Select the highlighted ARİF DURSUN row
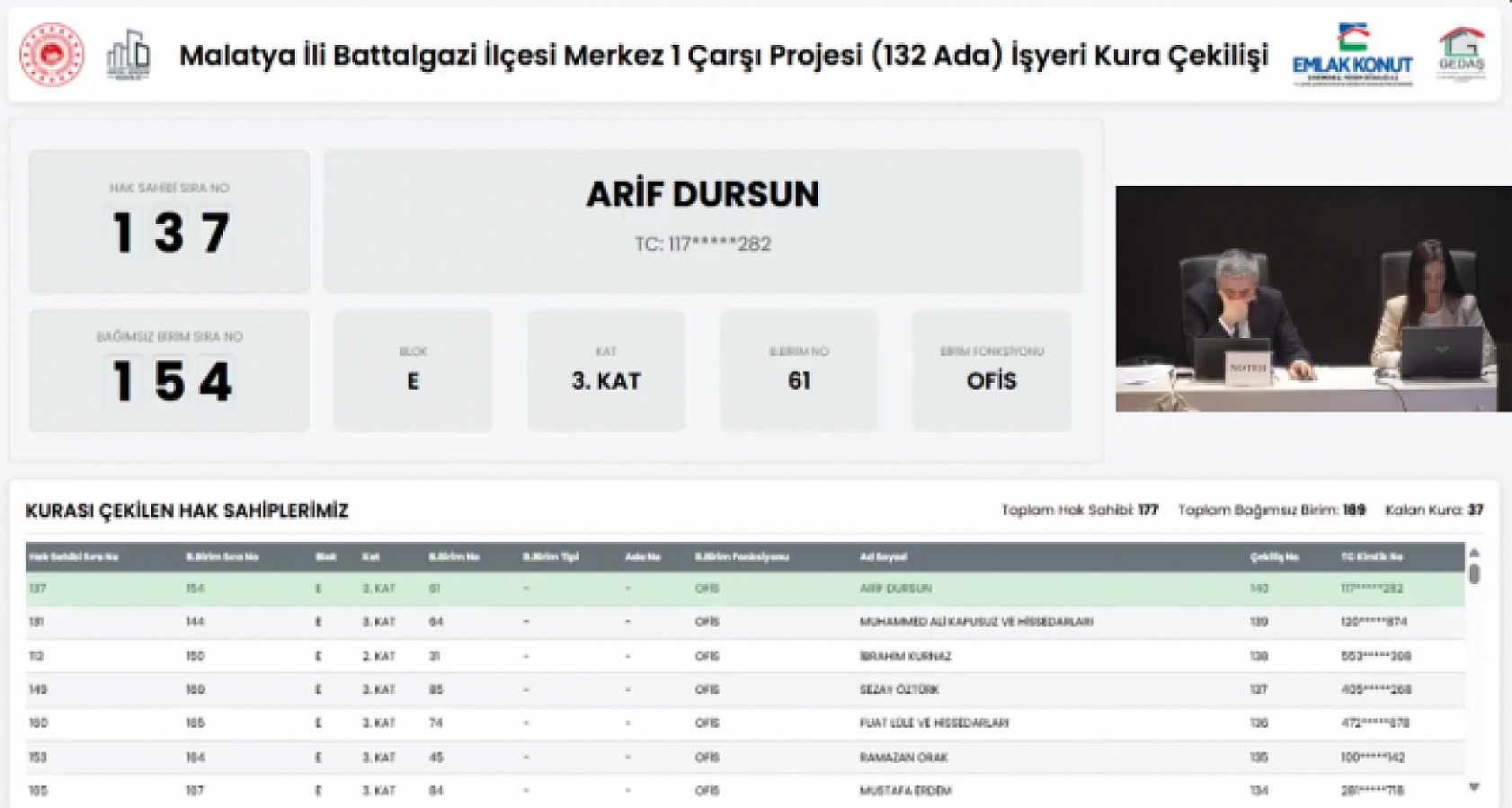 [x=744, y=589]
